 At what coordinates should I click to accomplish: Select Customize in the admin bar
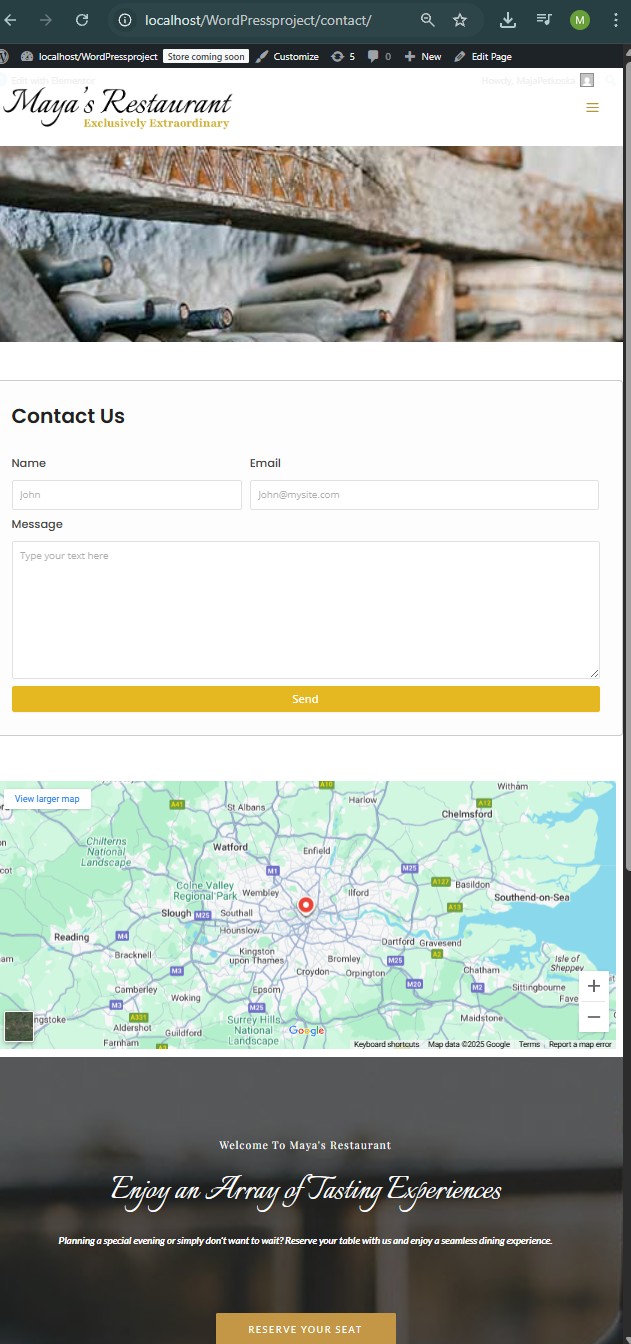(287, 57)
